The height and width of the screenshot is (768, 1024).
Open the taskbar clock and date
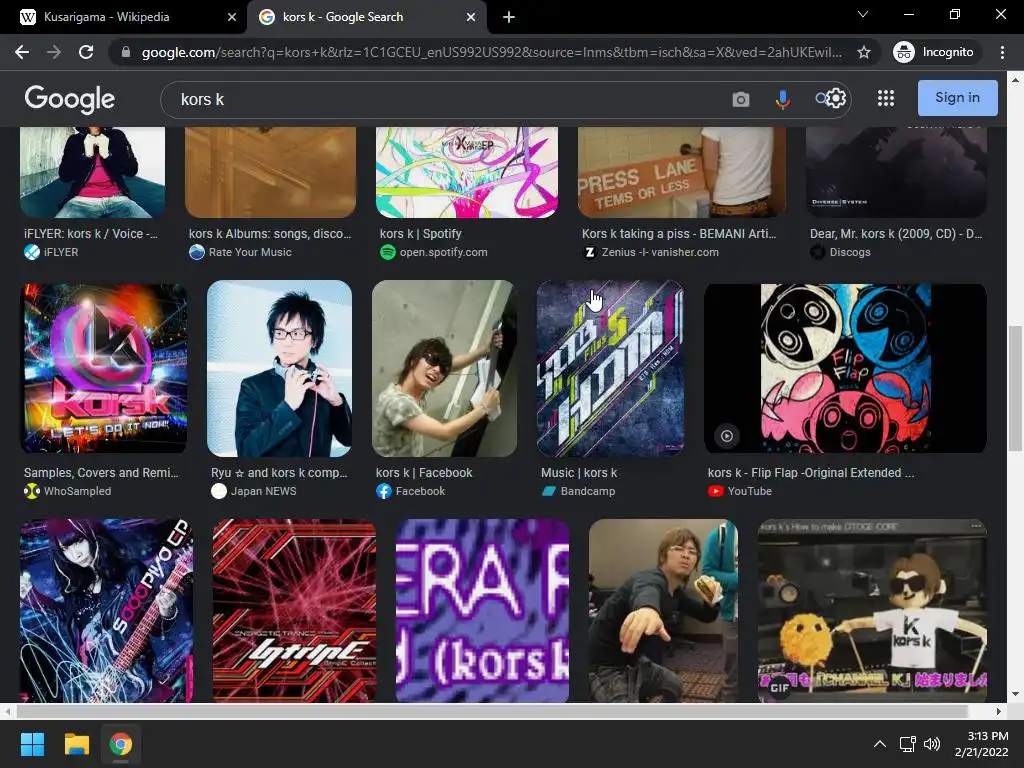(x=982, y=744)
